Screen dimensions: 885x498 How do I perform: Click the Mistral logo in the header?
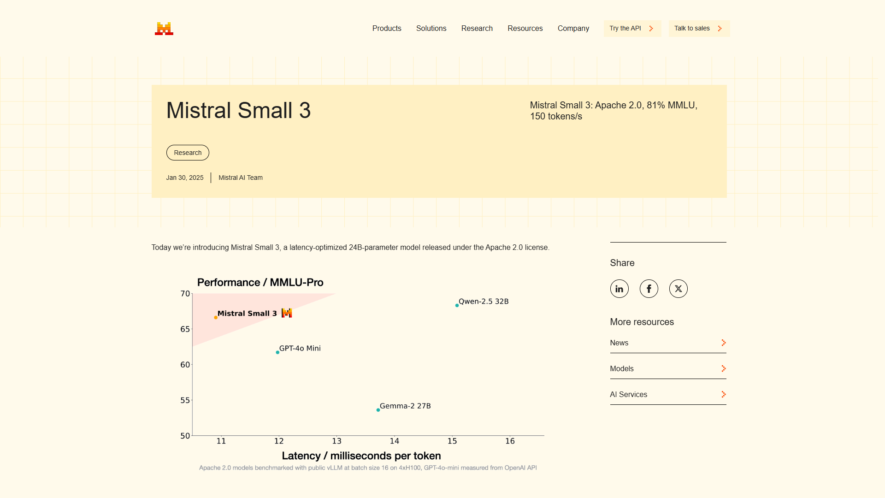pos(164,28)
